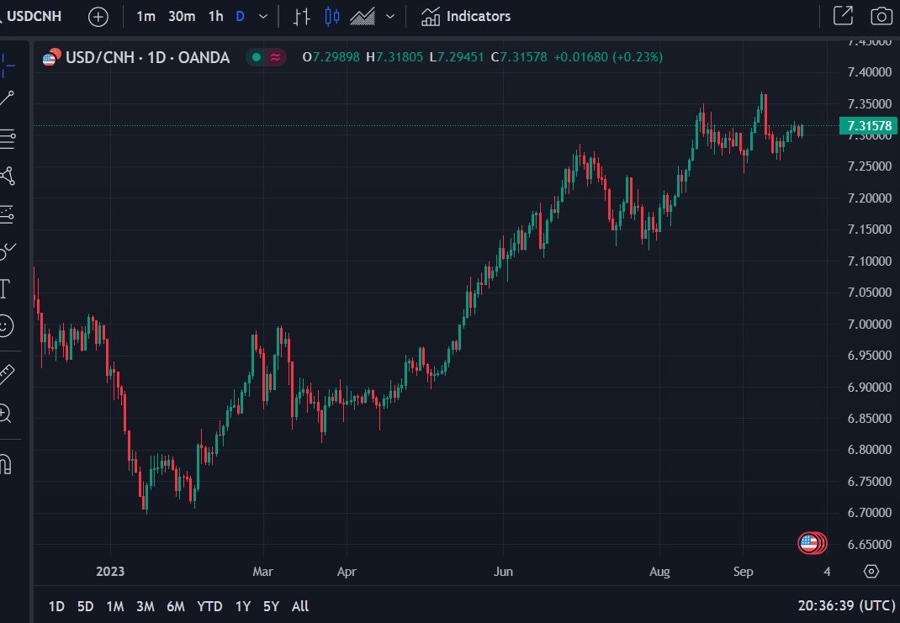The width and height of the screenshot is (900, 623).
Task: Select the ruler measure tool
Action: (x=6, y=374)
